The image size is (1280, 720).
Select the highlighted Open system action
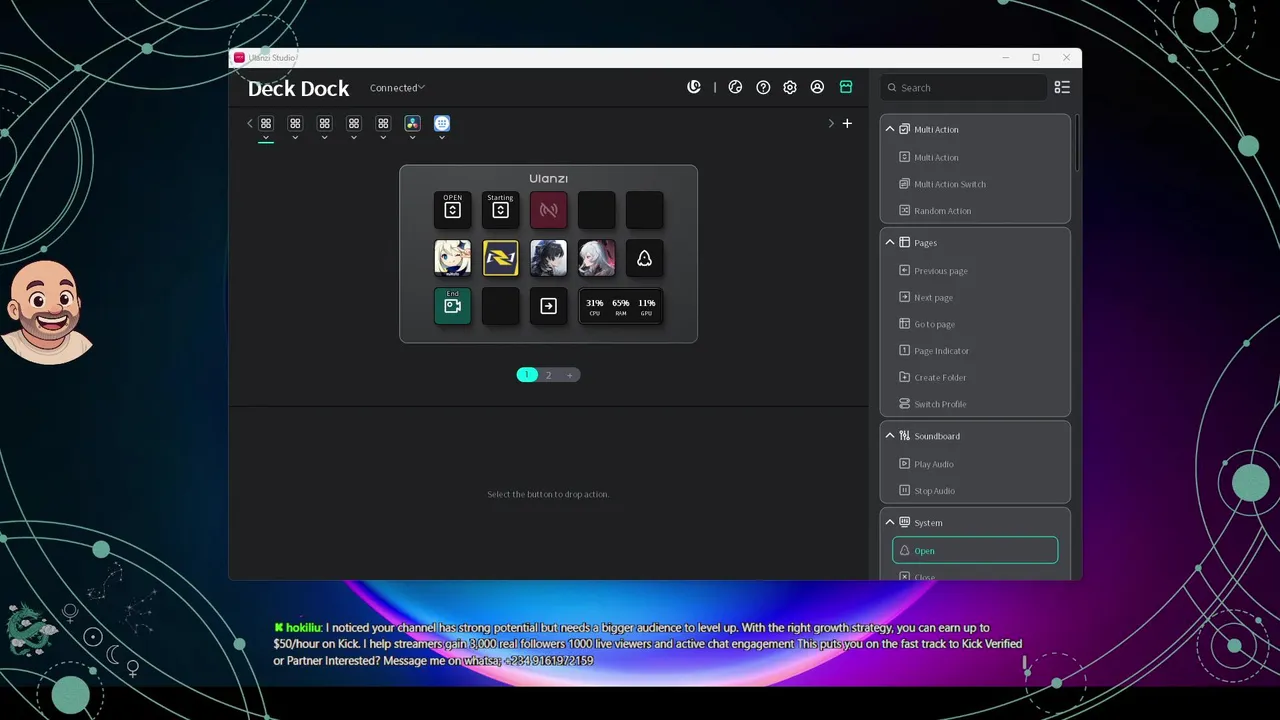tap(975, 550)
